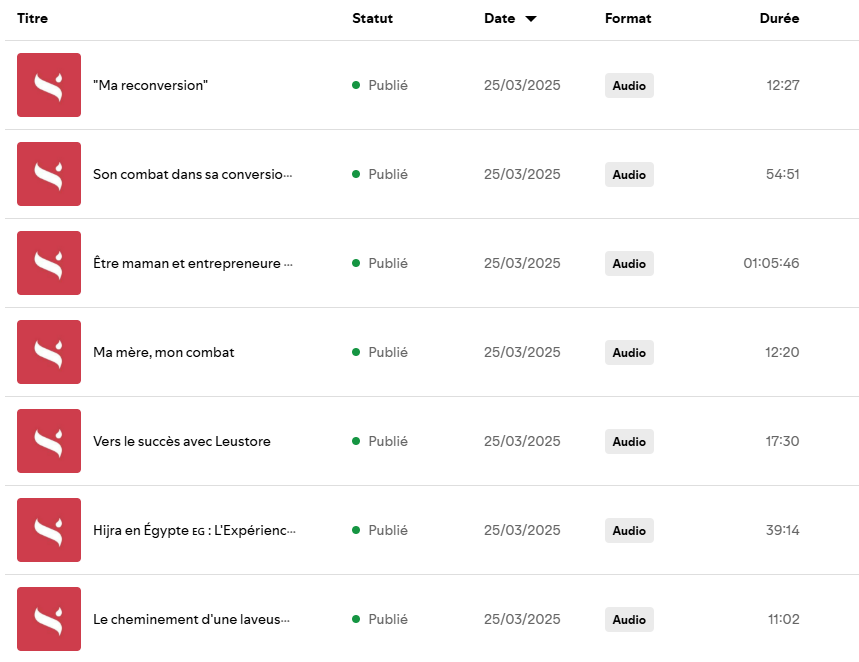Click the 11:02 duration of the last episode

coord(783,620)
